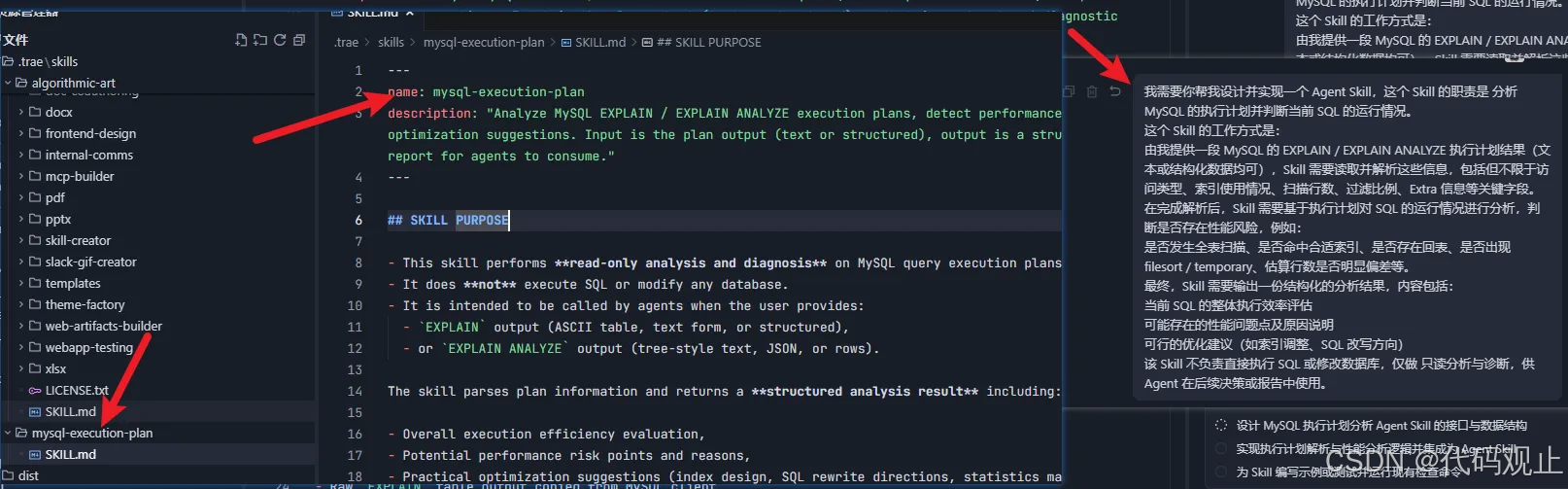Image resolution: width=1568 pixels, height=489 pixels.
Task: Select the first todo item about 设计 MySQL 执行计划分析
Action: 1371,425
